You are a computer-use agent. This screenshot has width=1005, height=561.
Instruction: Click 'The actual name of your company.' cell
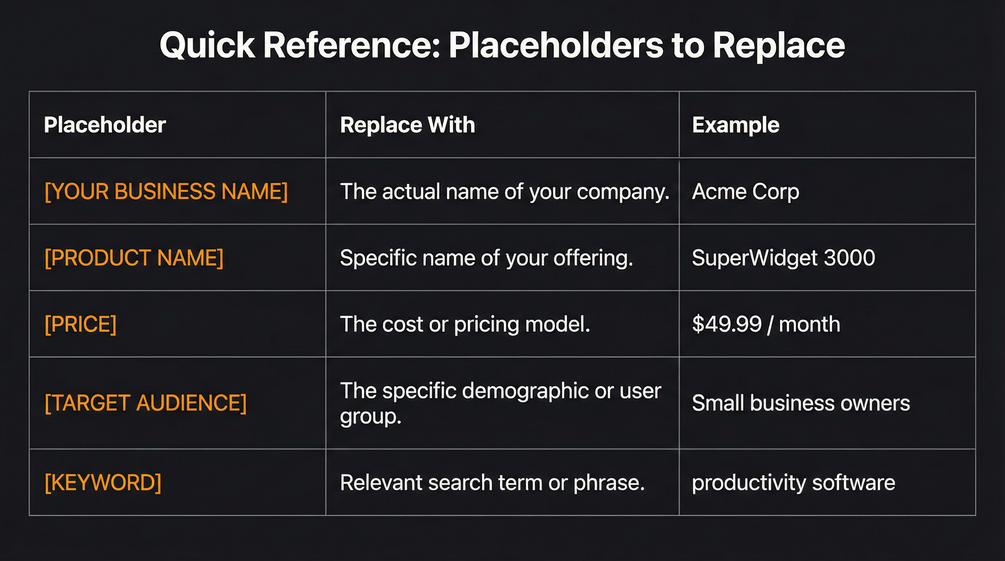pyautogui.click(x=504, y=192)
